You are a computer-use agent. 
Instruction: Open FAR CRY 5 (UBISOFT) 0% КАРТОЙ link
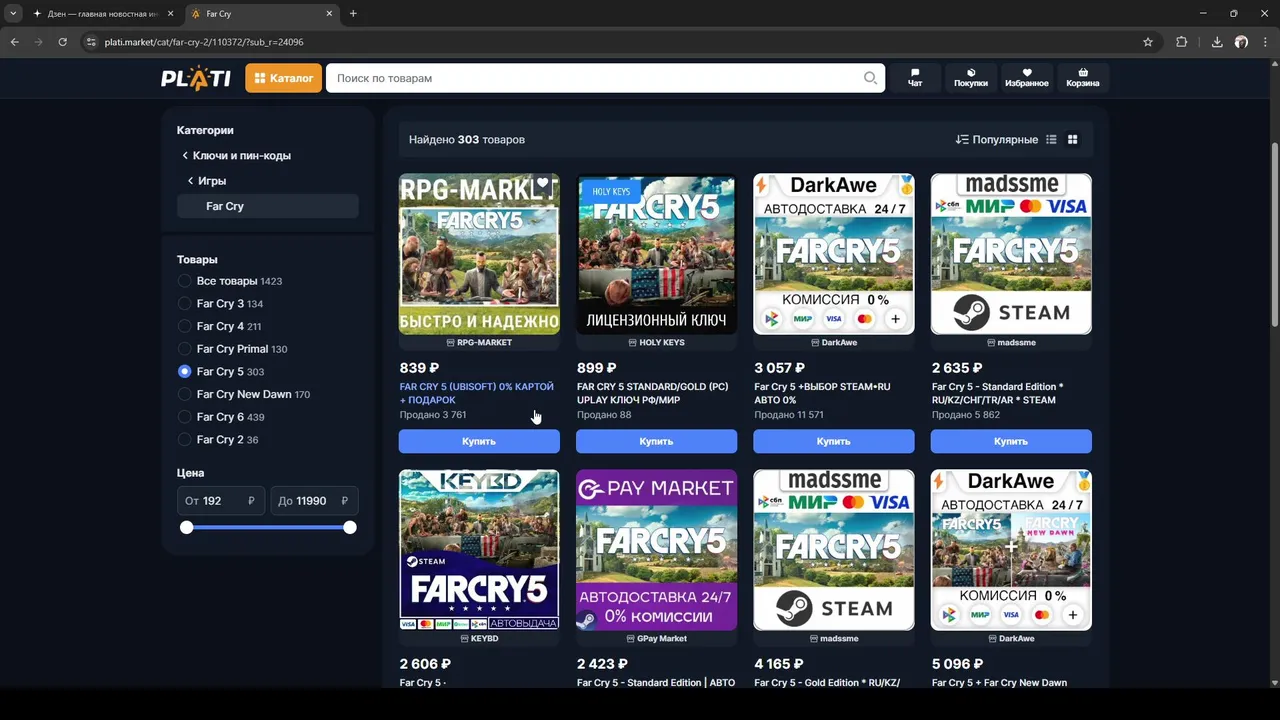pyautogui.click(x=476, y=393)
